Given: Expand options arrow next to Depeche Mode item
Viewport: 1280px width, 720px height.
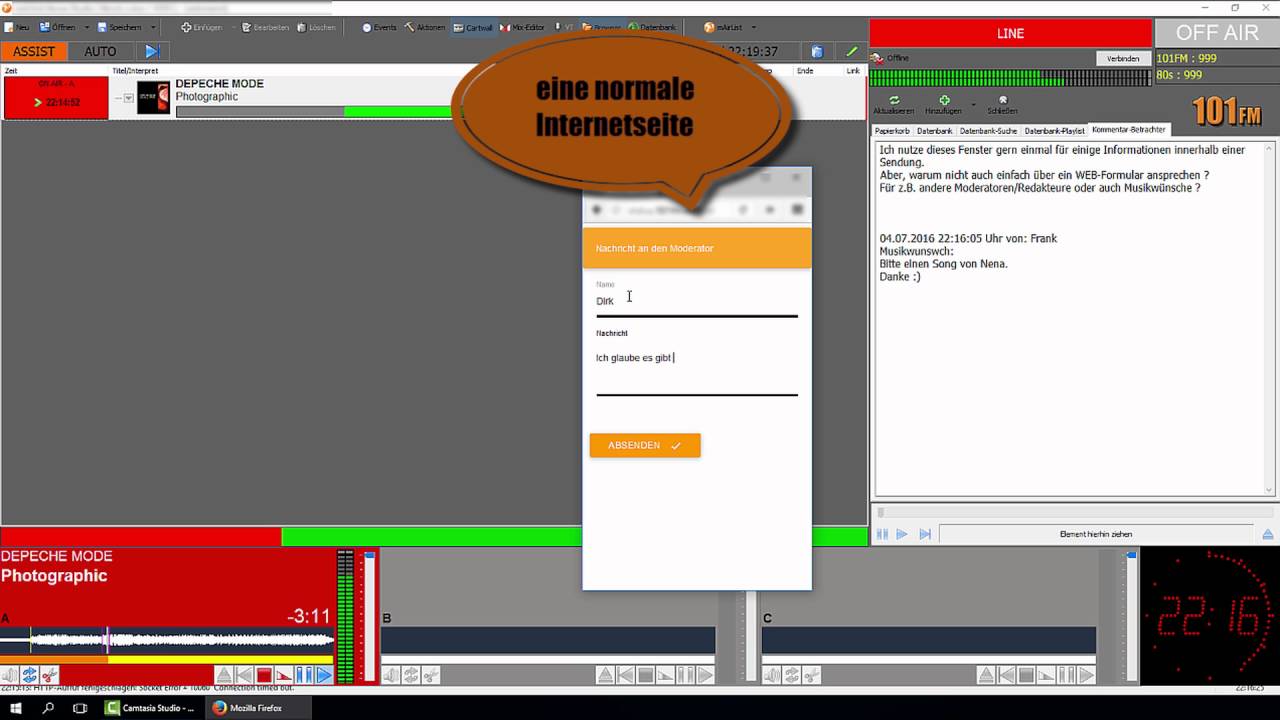Looking at the screenshot, I should (128, 98).
